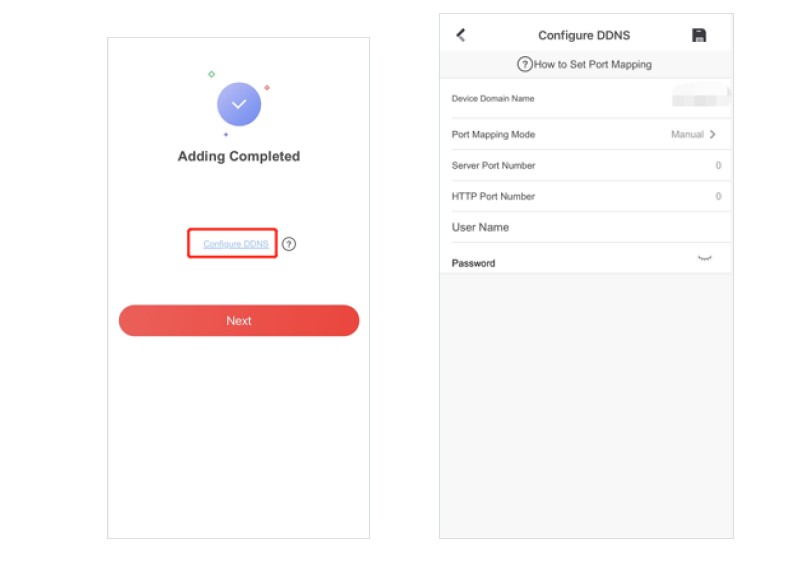Show password using the closed-eye icon
The height and width of the screenshot is (565, 805).
coord(705,259)
